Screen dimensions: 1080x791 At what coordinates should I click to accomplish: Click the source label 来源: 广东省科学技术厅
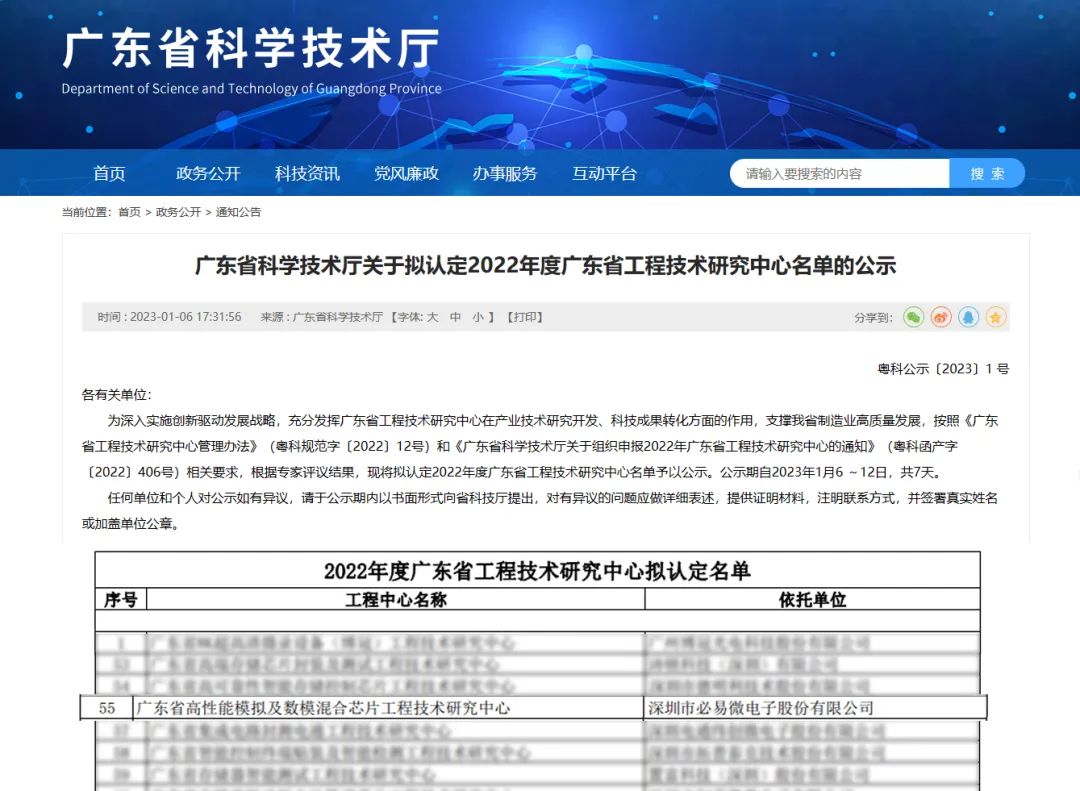(x=322, y=317)
